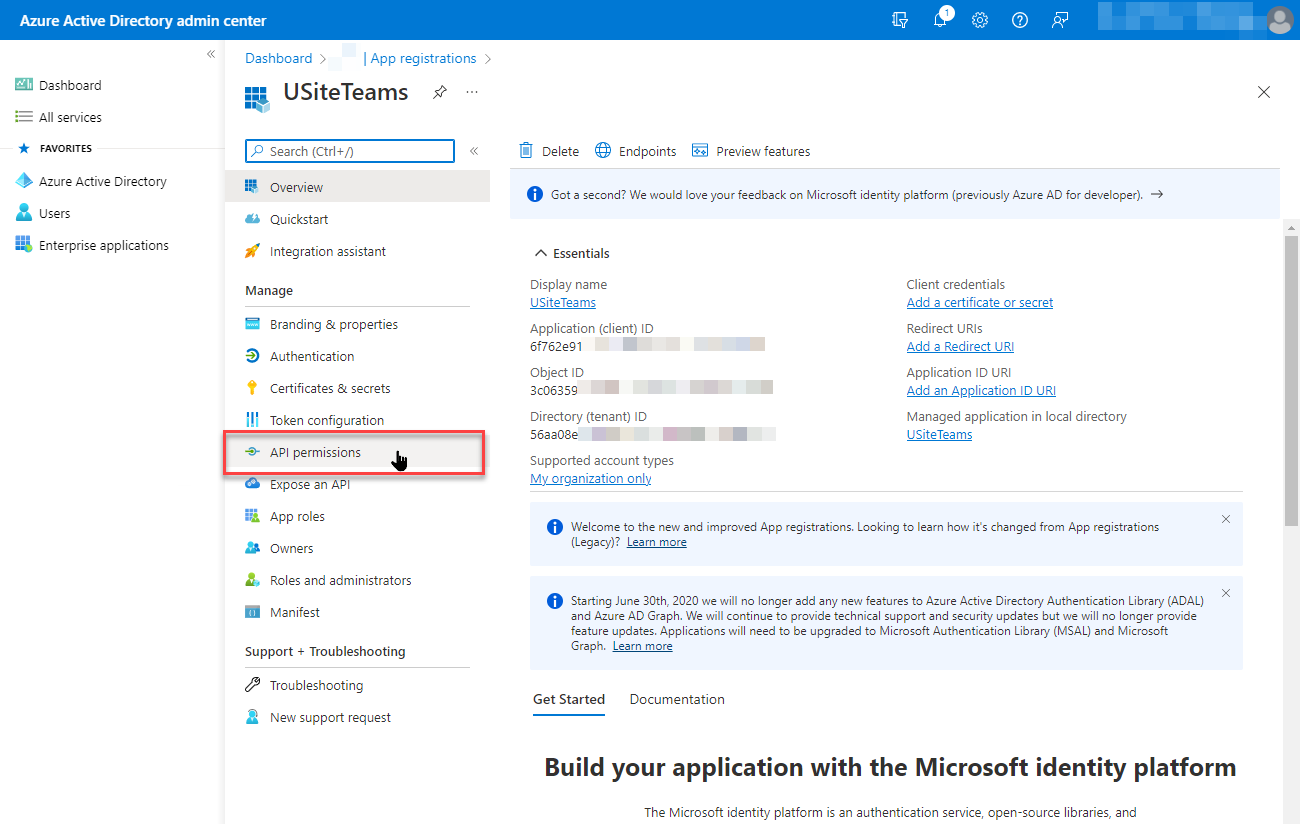Pin the USiteTeams blade
The width and height of the screenshot is (1300, 824).
click(x=439, y=92)
